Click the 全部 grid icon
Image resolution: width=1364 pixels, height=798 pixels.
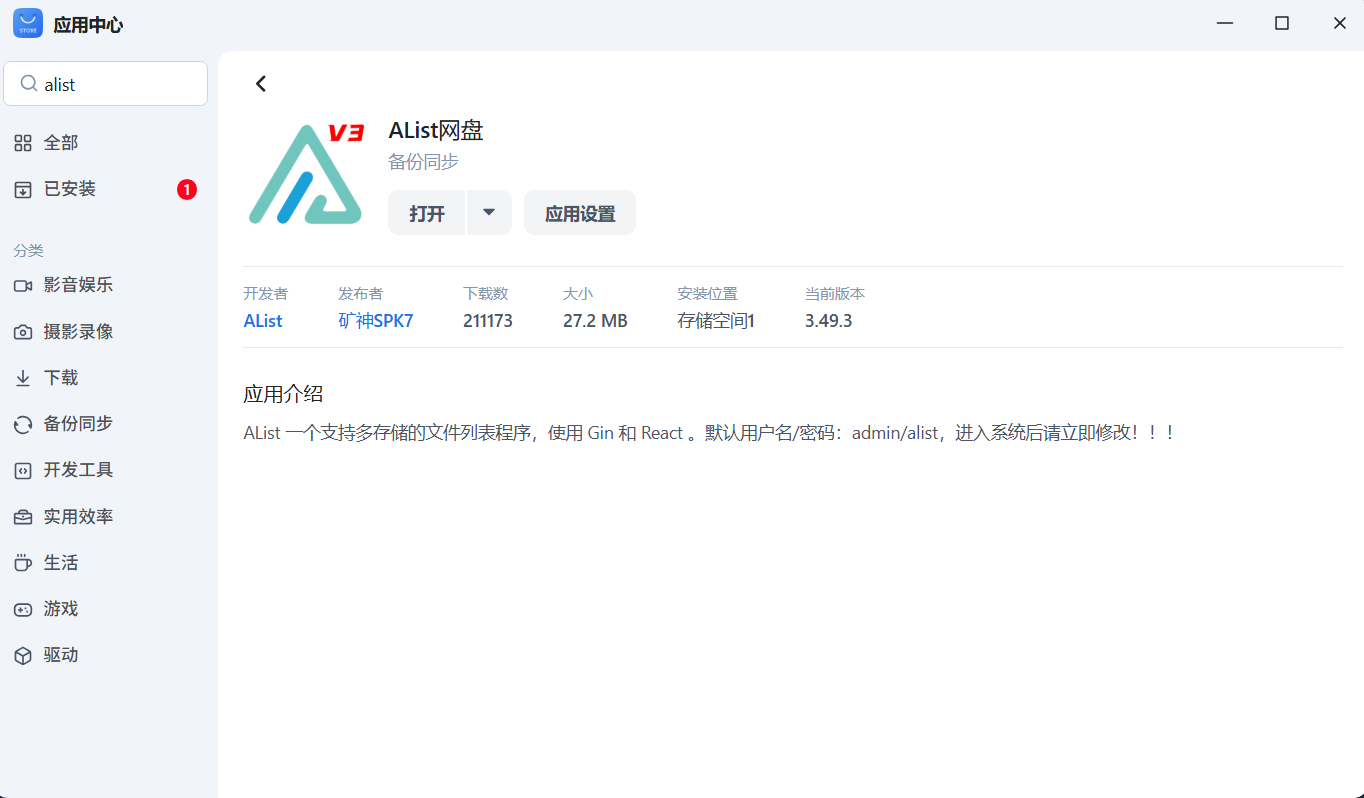23,143
